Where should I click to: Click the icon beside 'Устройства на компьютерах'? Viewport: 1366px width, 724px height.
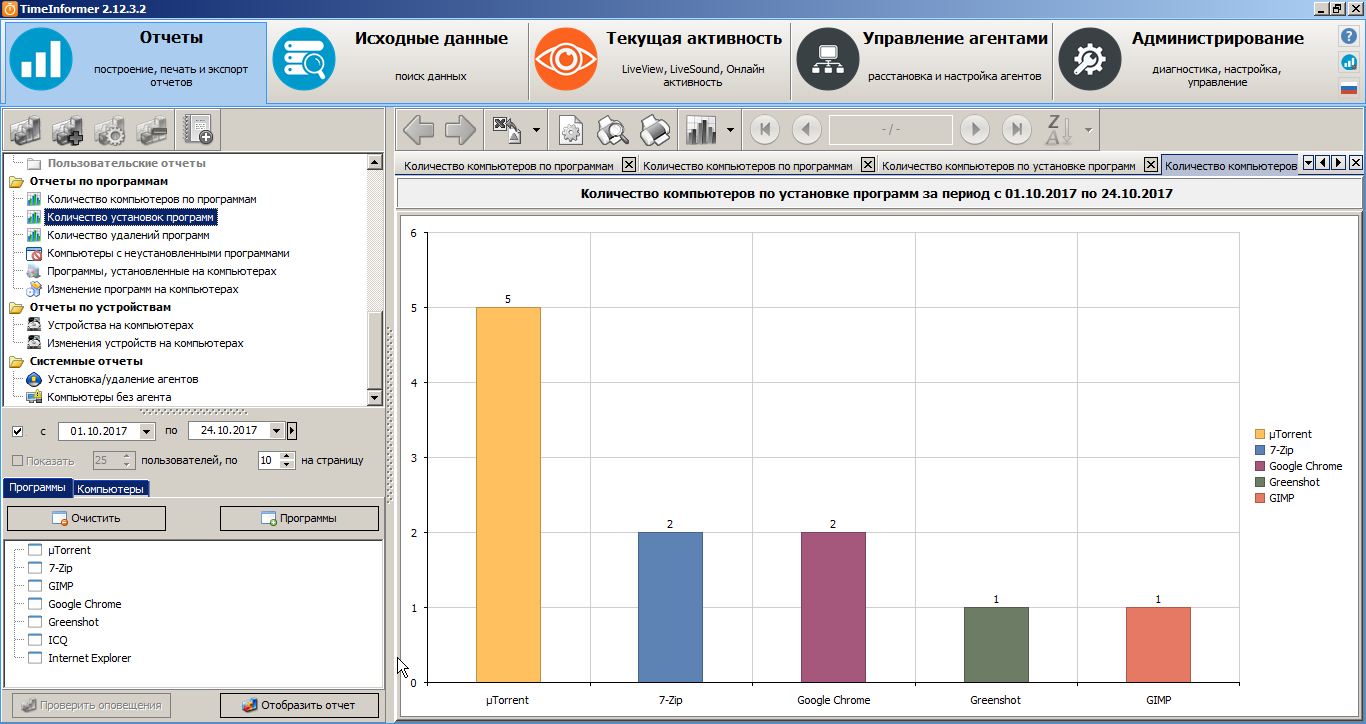point(35,325)
